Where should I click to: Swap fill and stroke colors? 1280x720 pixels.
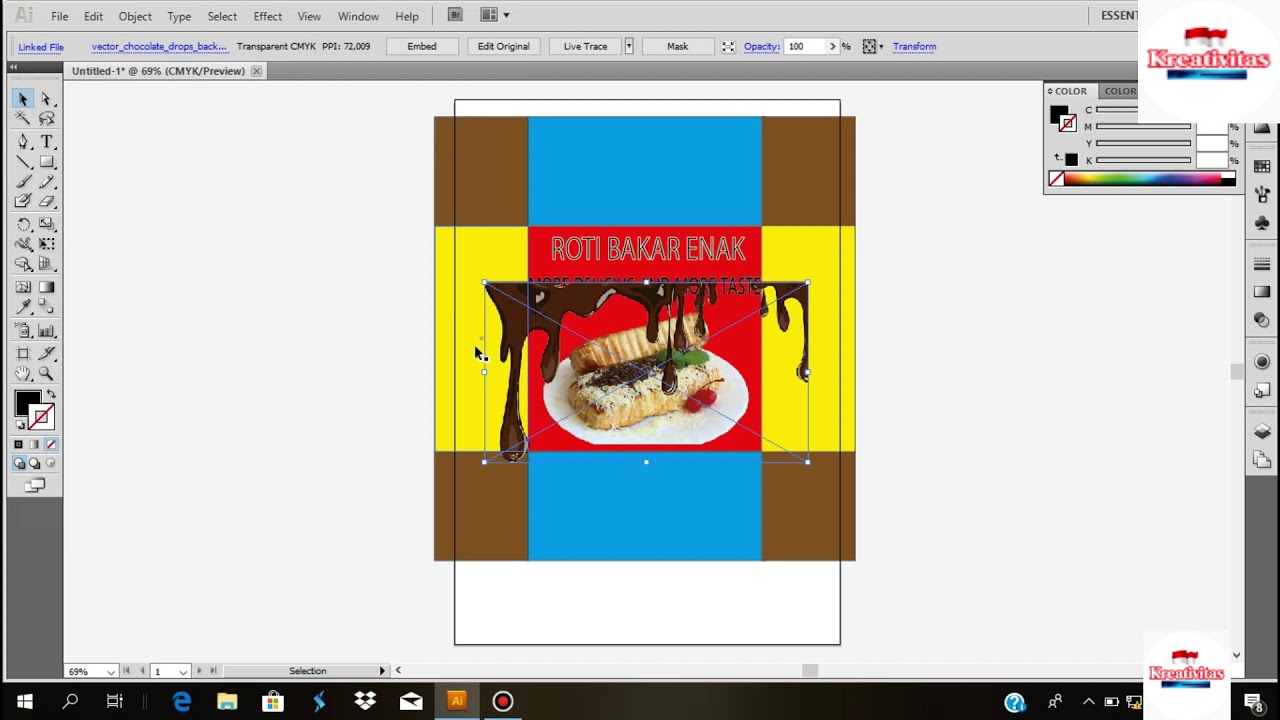tap(51, 394)
